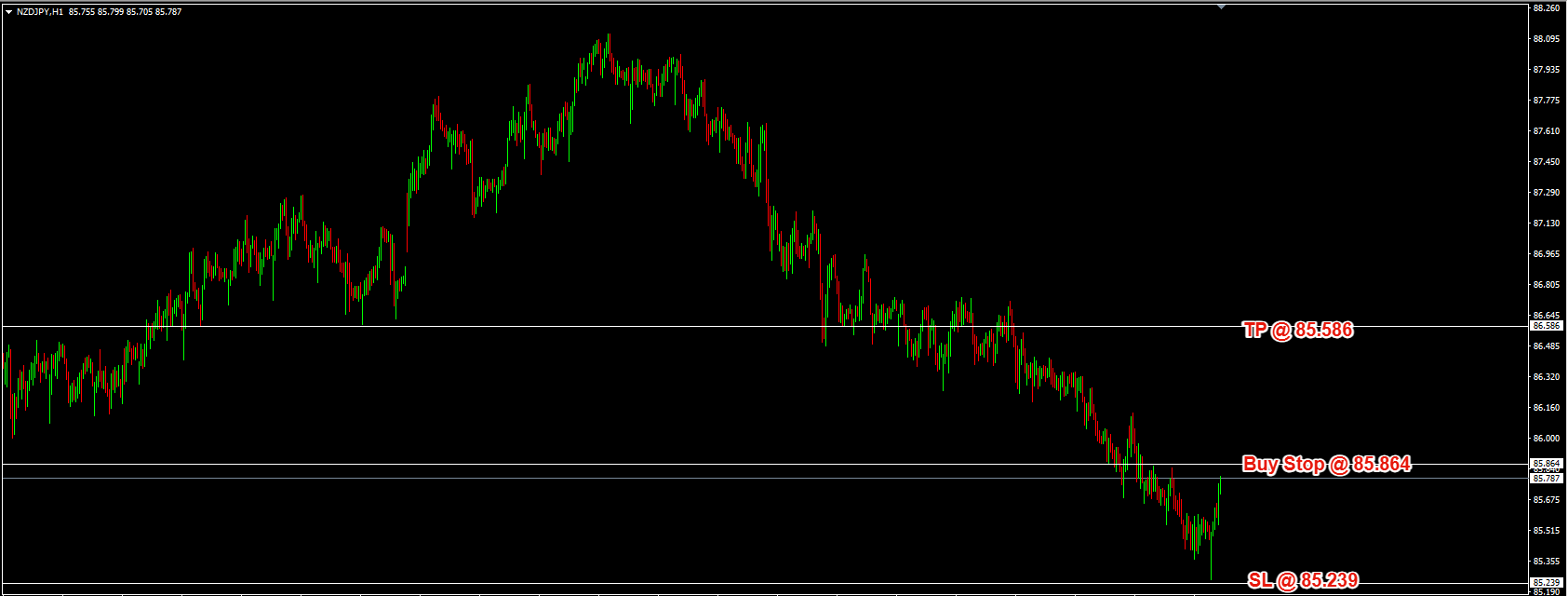Click the 85.675 price scale value

click(x=1546, y=500)
